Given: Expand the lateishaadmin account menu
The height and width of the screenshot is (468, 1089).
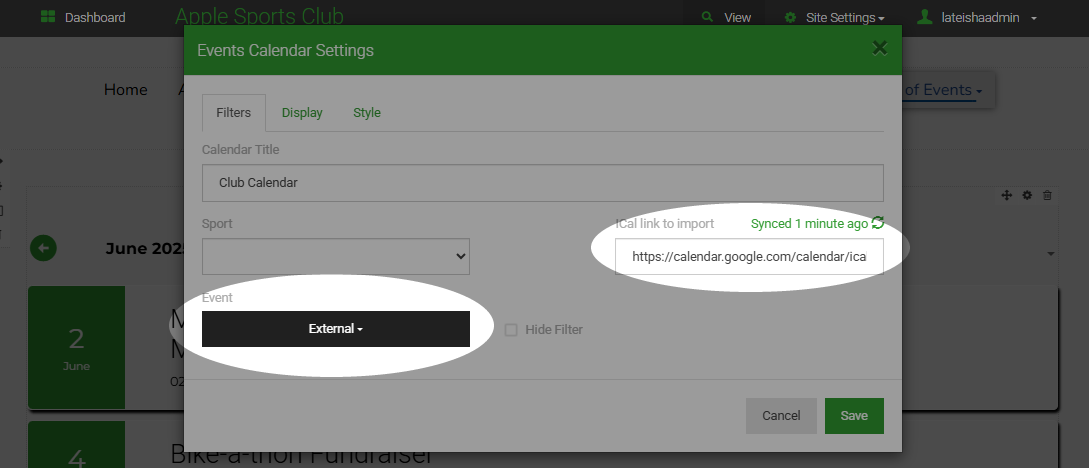Looking at the screenshot, I should (x=1033, y=18).
